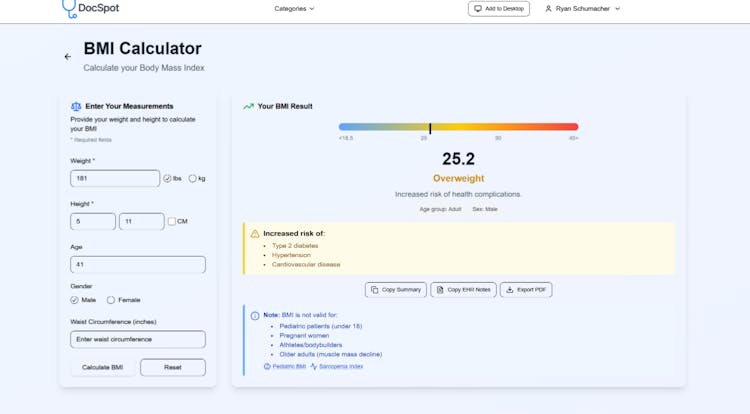The height and width of the screenshot is (414, 750).
Task: Click the waist circumference input field
Action: 138,340
